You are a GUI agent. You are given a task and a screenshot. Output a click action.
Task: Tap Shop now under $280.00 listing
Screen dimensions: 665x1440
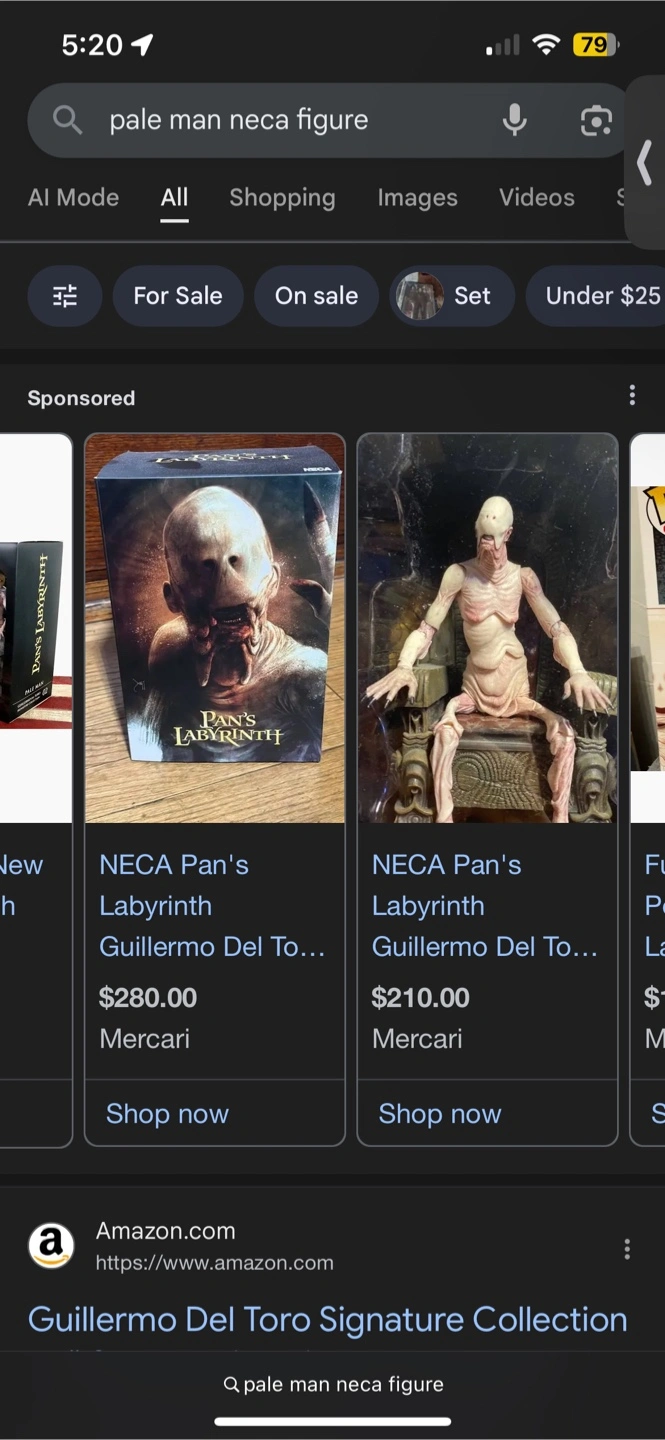167,1114
